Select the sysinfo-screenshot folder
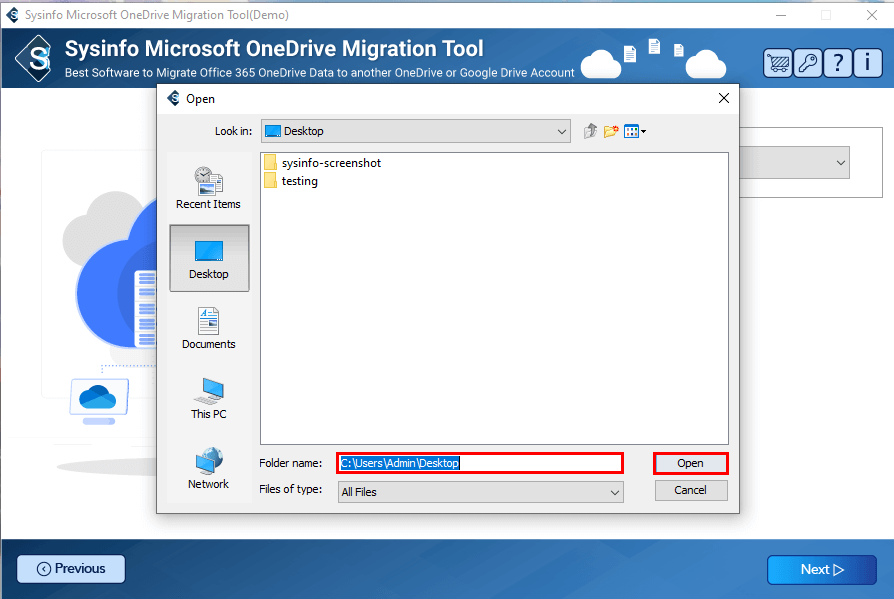Screen dimensions: 894x599 (x=323, y=163)
